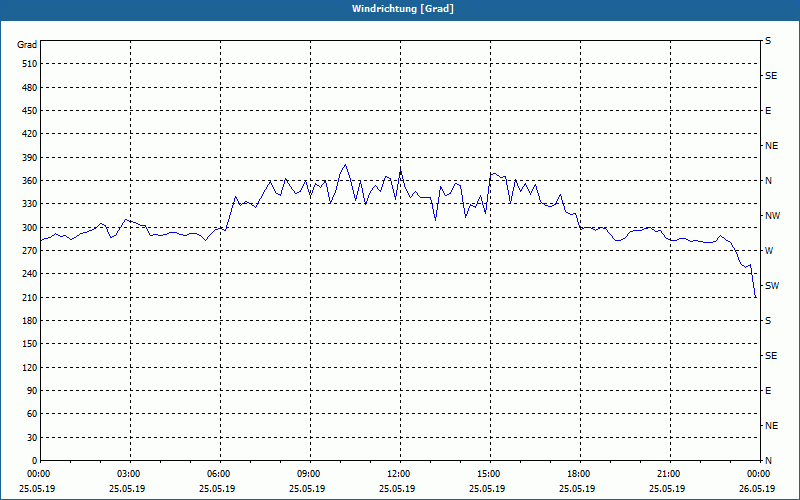The height and width of the screenshot is (500, 800).
Task: Select compass label "N" on the 360 gridline
Action: point(768,181)
